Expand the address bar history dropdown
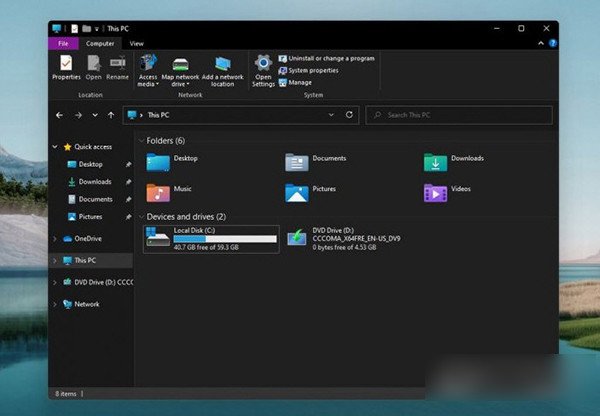 332,115
